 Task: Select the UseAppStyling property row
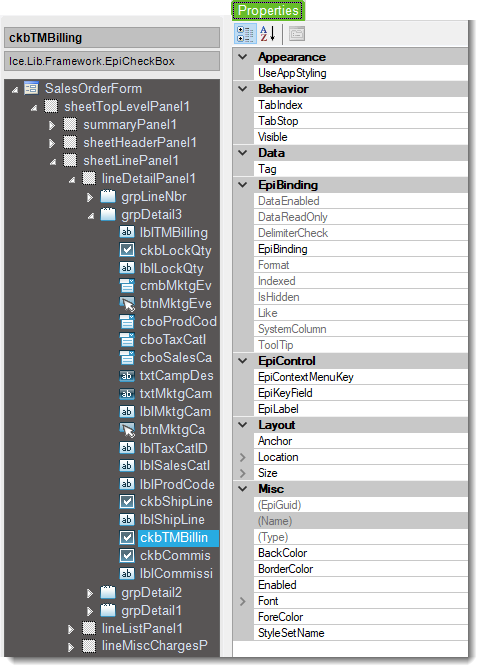(360, 73)
